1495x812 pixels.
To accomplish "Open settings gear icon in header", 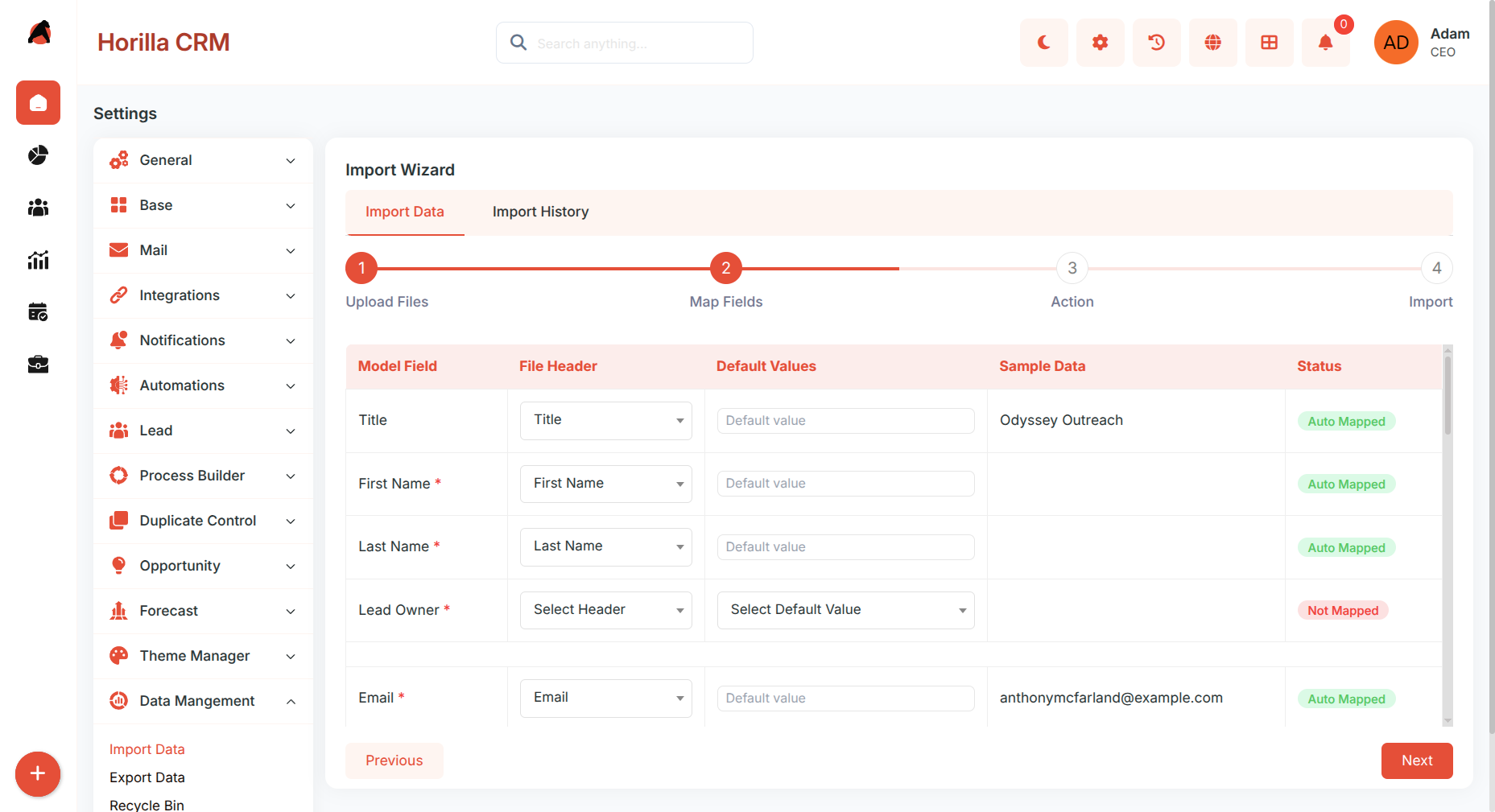I will pyautogui.click(x=1101, y=43).
